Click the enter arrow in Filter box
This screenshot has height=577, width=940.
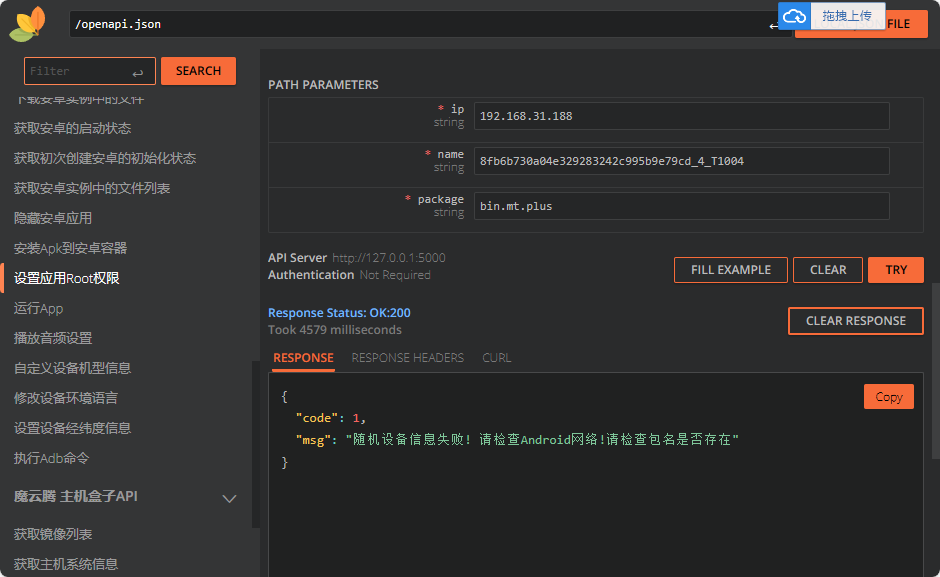tap(138, 72)
